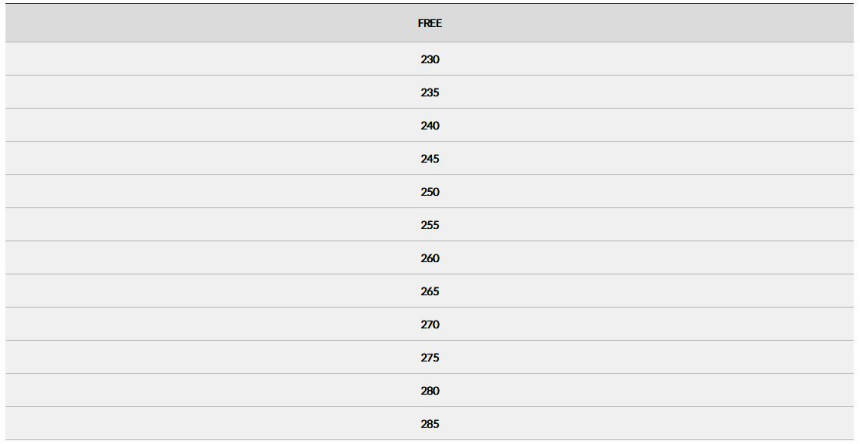Choose the 245 size value
The height and width of the screenshot is (444, 860).
429,158
